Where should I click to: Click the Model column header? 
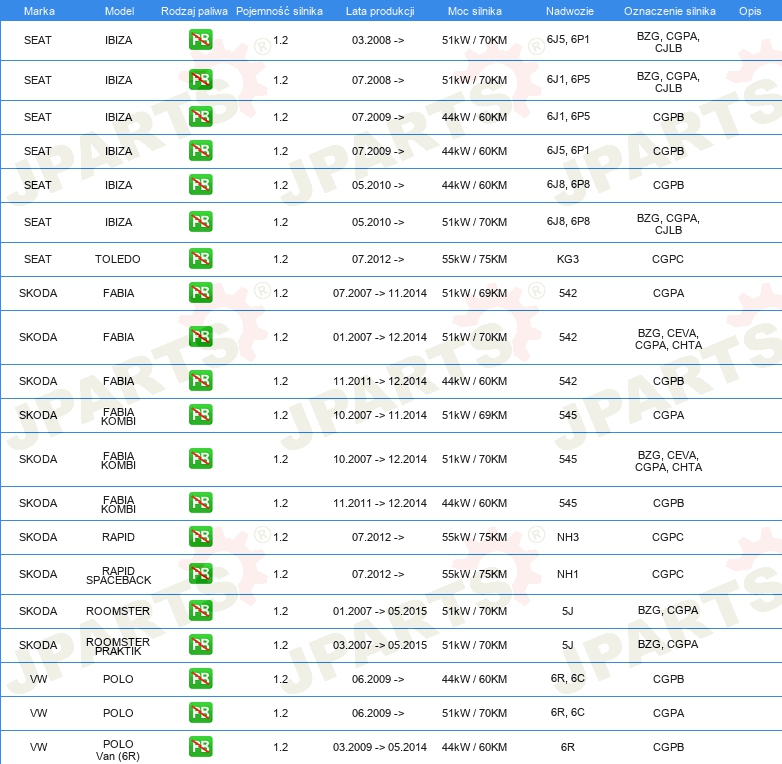(119, 11)
